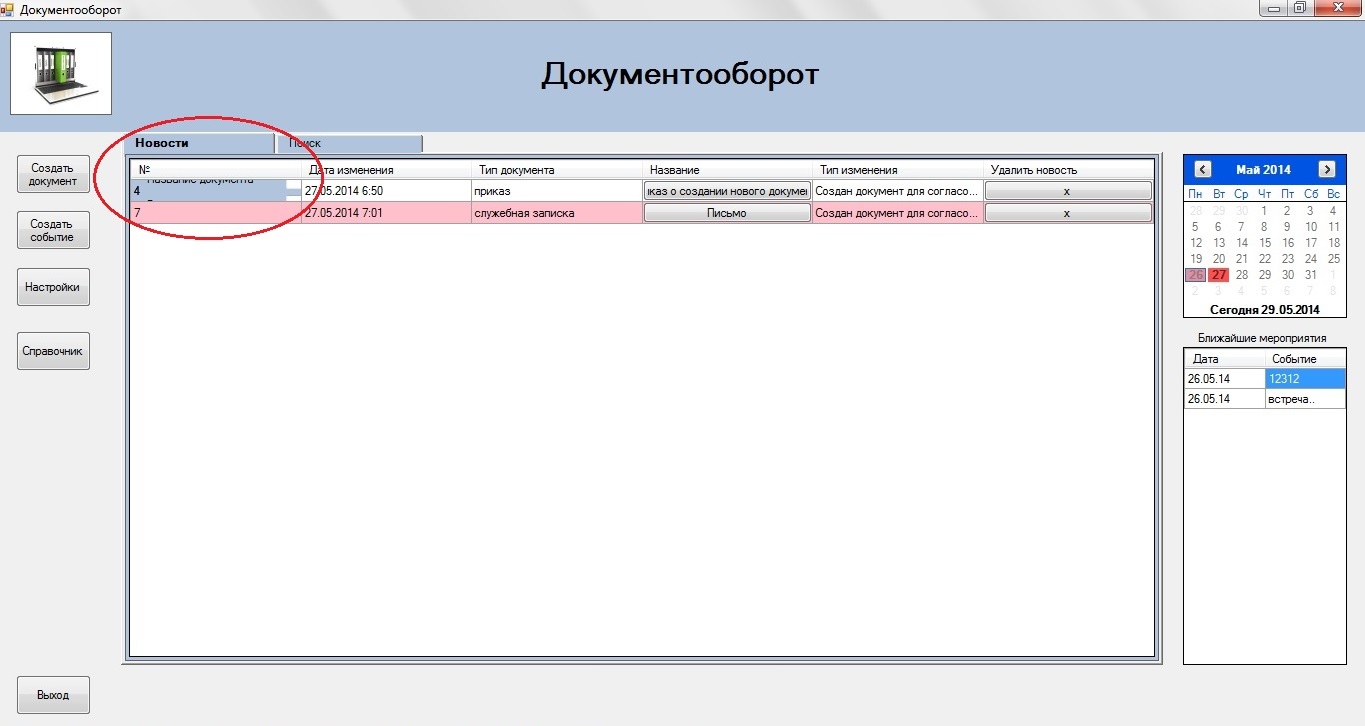This screenshot has width=1365, height=726.
Task: Delete the служебная записка news with its x button
Action: pyautogui.click(x=1068, y=213)
